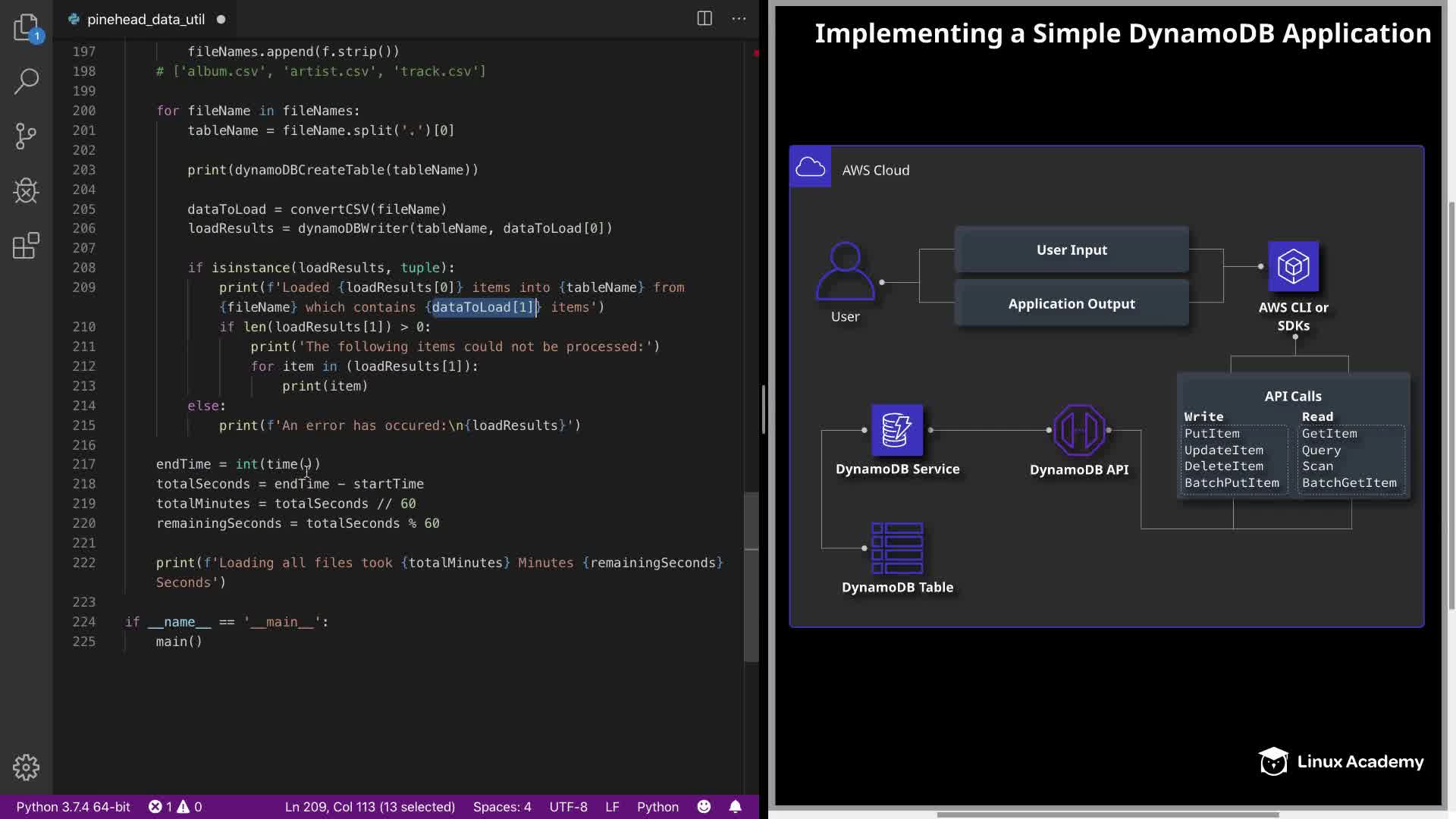The width and height of the screenshot is (1456, 819).
Task: Open the Run and Debug view
Action: [x=26, y=190]
